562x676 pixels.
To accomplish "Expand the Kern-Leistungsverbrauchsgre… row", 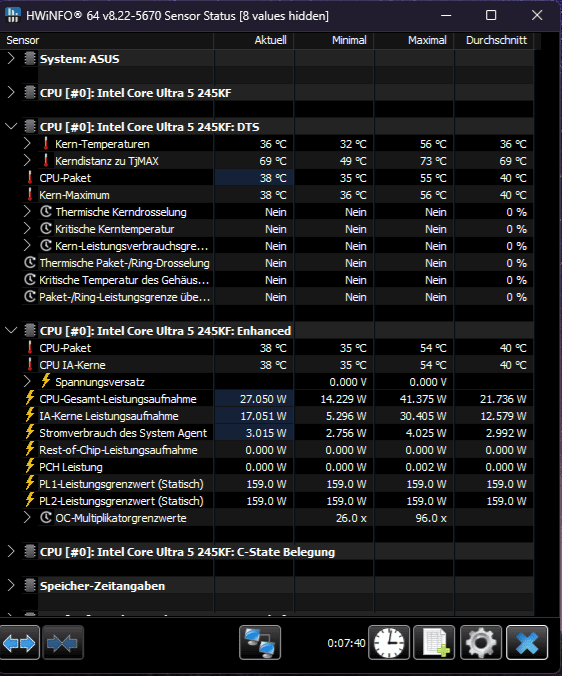I will click(27, 245).
